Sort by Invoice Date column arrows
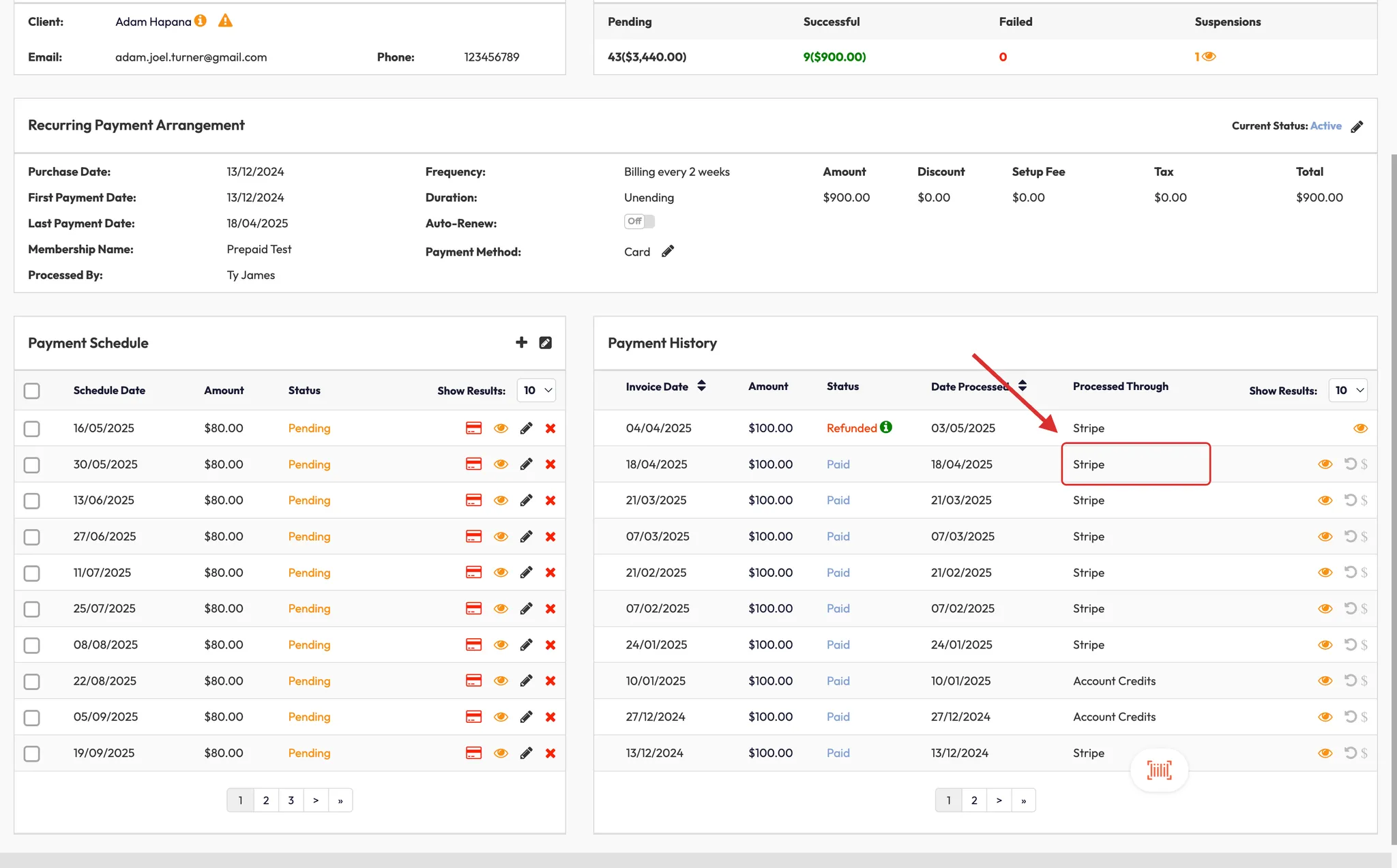Image resolution: width=1397 pixels, height=868 pixels. click(701, 386)
